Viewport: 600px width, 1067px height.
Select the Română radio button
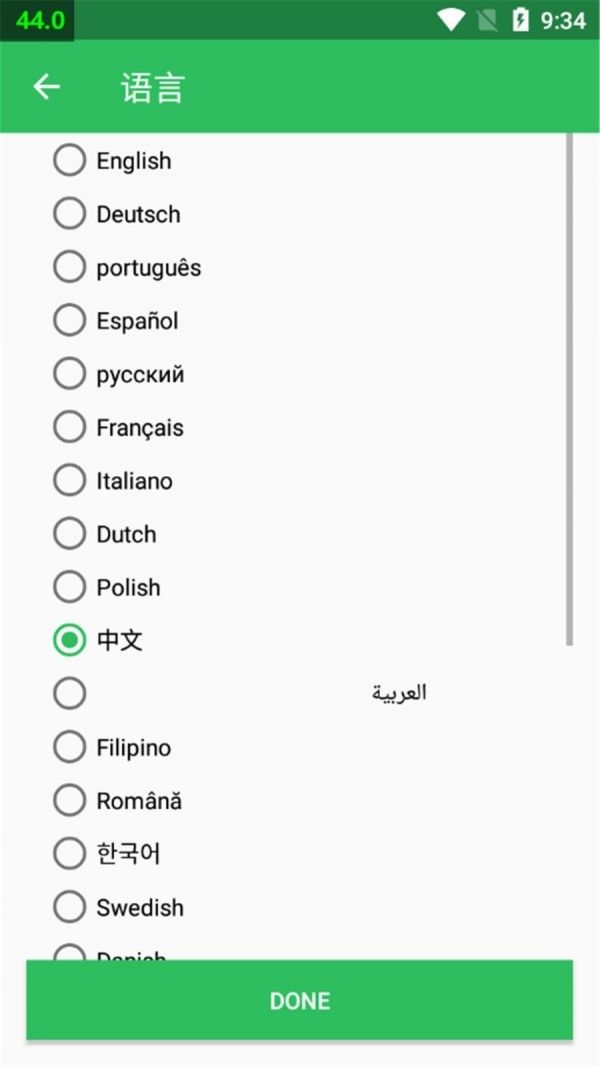point(69,800)
